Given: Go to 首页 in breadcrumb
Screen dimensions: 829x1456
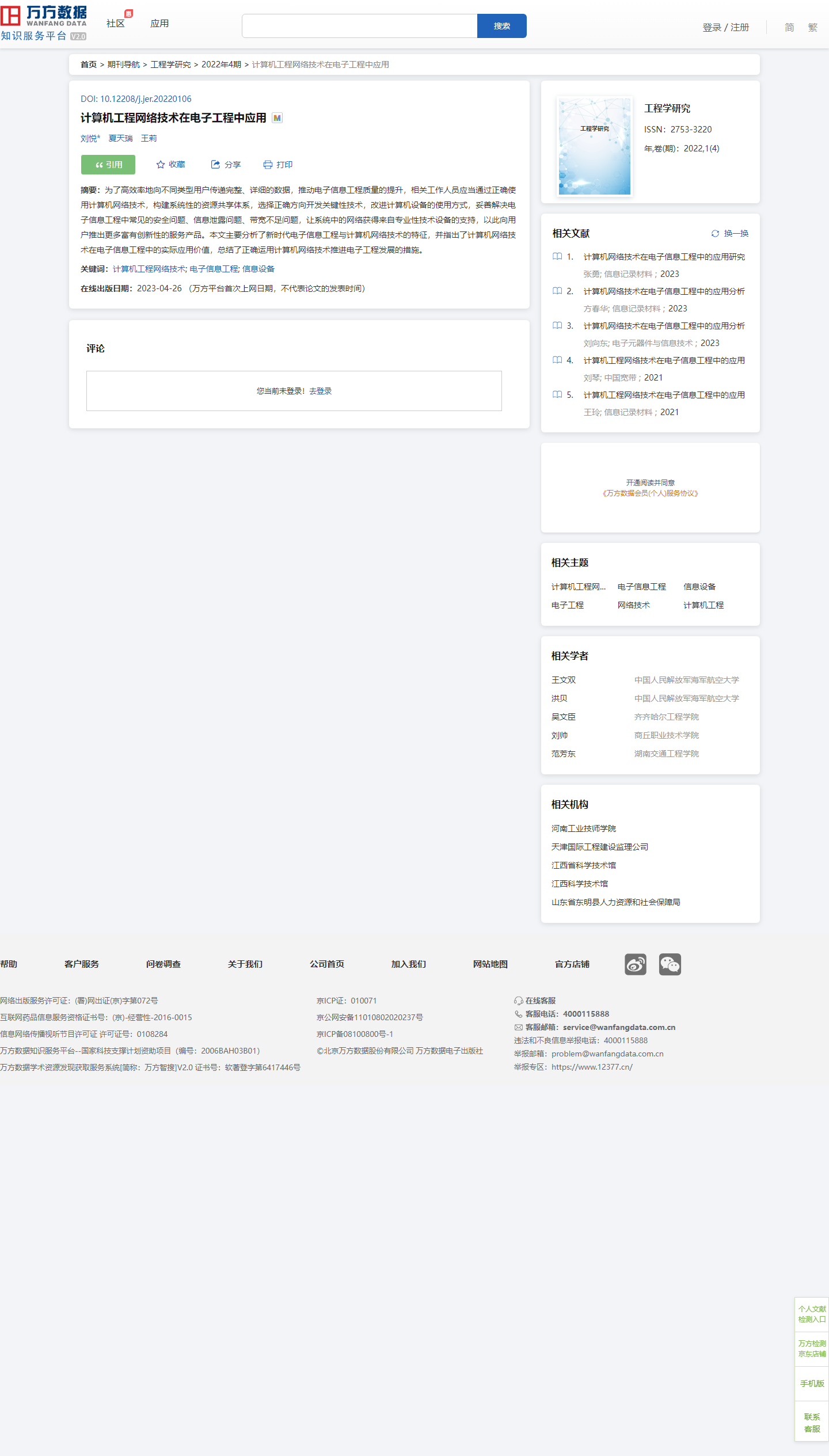Looking at the screenshot, I should coord(89,64).
